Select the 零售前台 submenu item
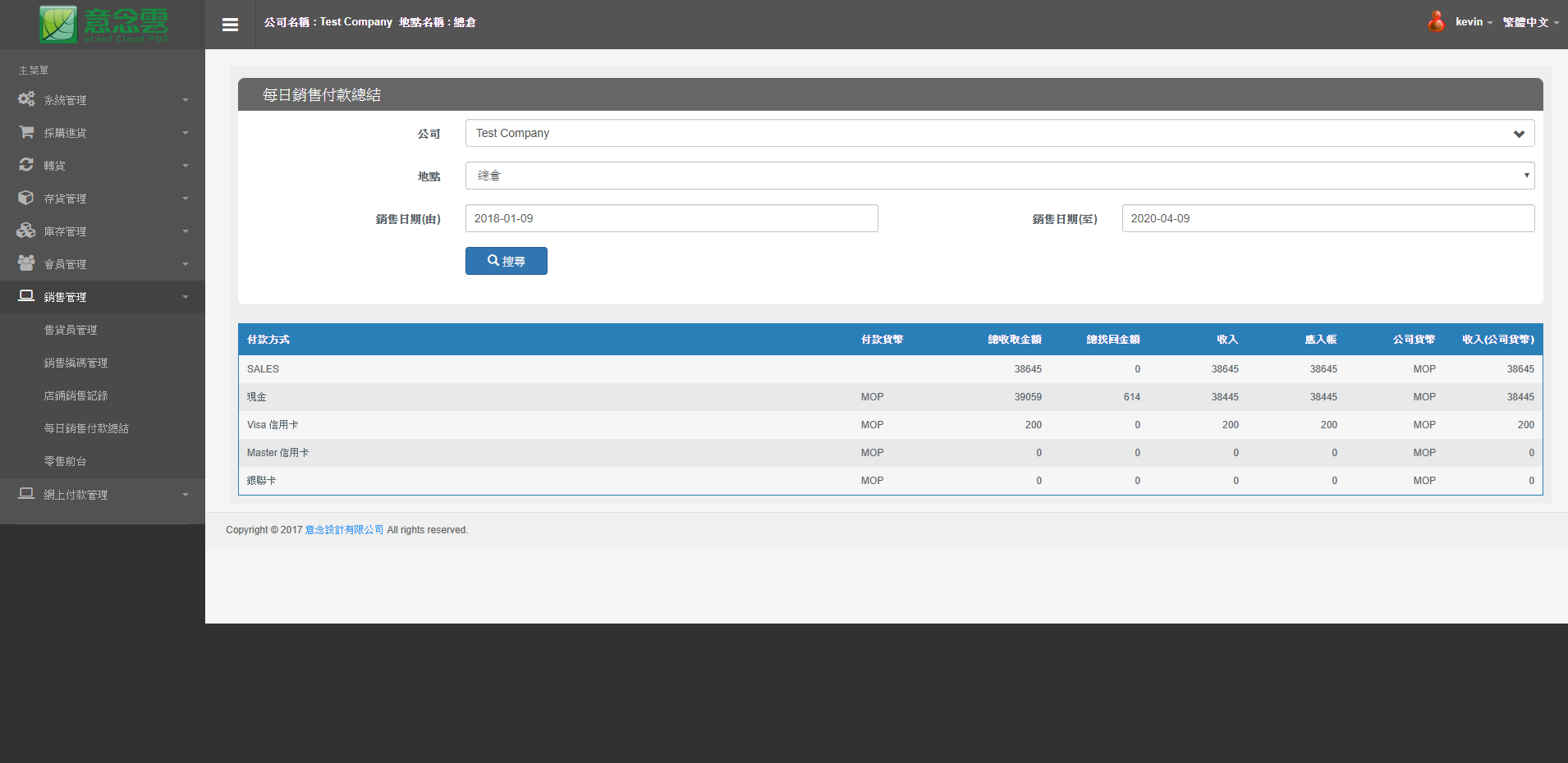 (x=65, y=461)
